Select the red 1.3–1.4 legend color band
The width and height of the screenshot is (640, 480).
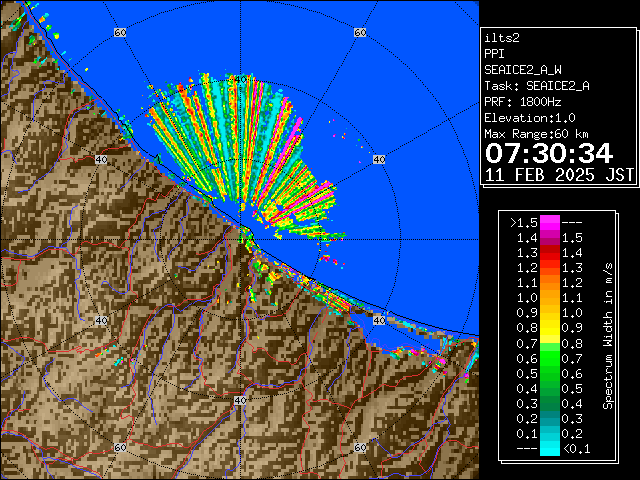[x=550, y=253]
